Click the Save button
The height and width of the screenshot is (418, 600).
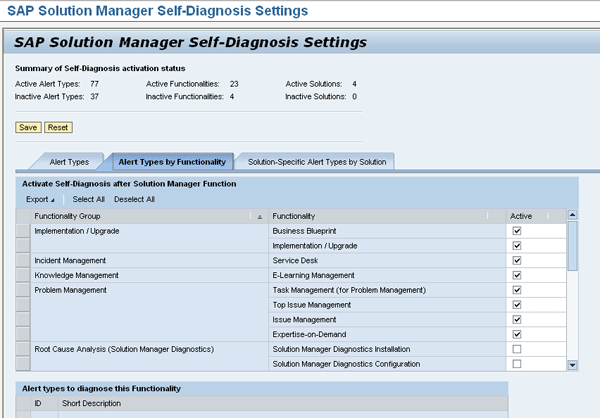[29, 127]
